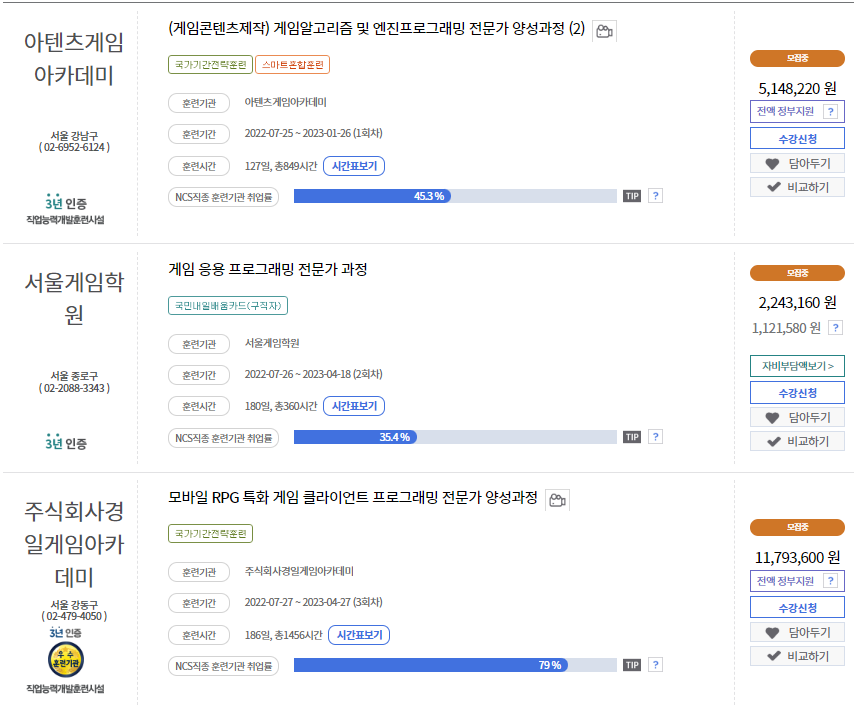The height and width of the screenshot is (706, 854).
Task: Click the TIP icon next to the 45.3% bar
Action: click(632, 196)
